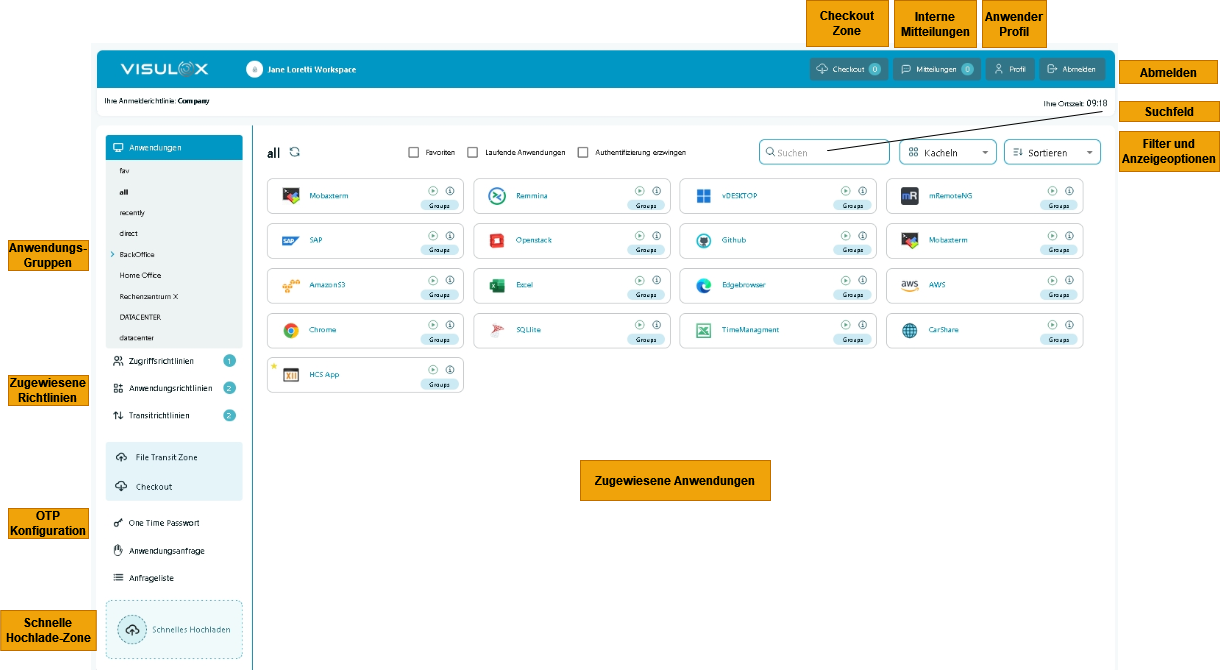The width and height of the screenshot is (1220, 671).
Task: Start AWS using its play icon
Action: 1052,281
